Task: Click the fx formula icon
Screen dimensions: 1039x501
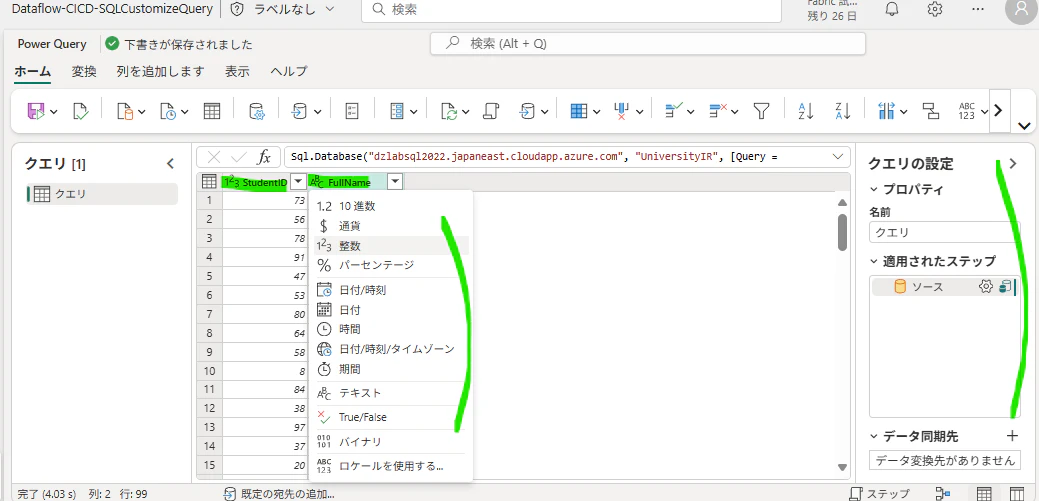Action: 264,157
